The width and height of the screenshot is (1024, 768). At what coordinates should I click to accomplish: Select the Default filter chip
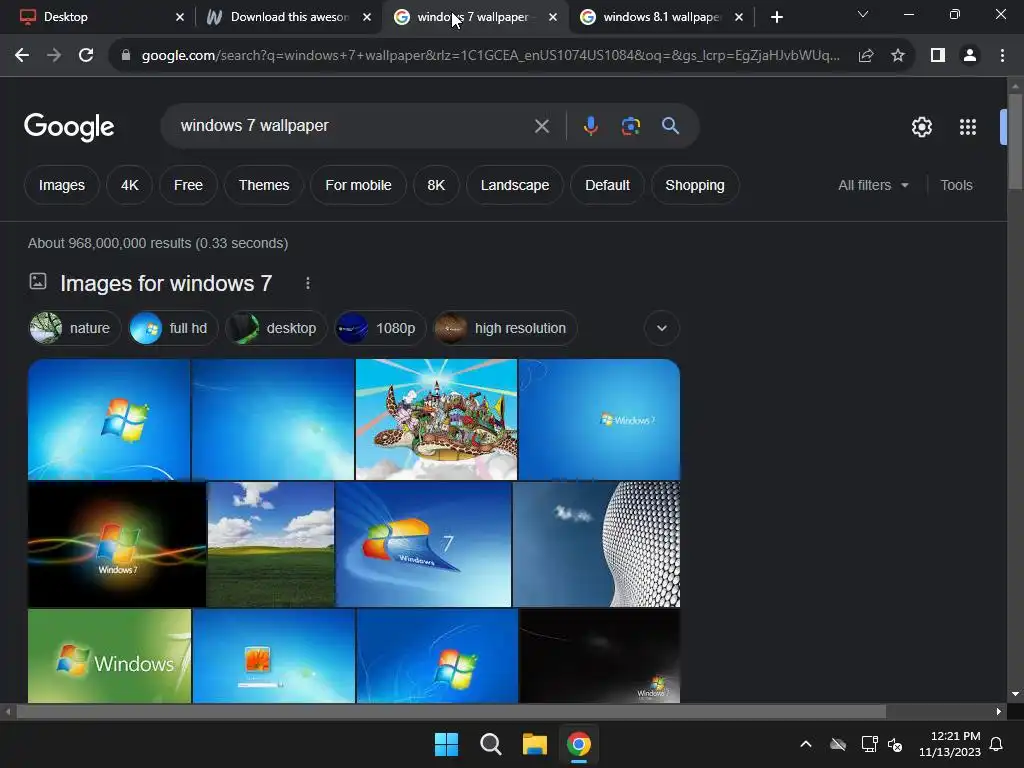point(607,185)
